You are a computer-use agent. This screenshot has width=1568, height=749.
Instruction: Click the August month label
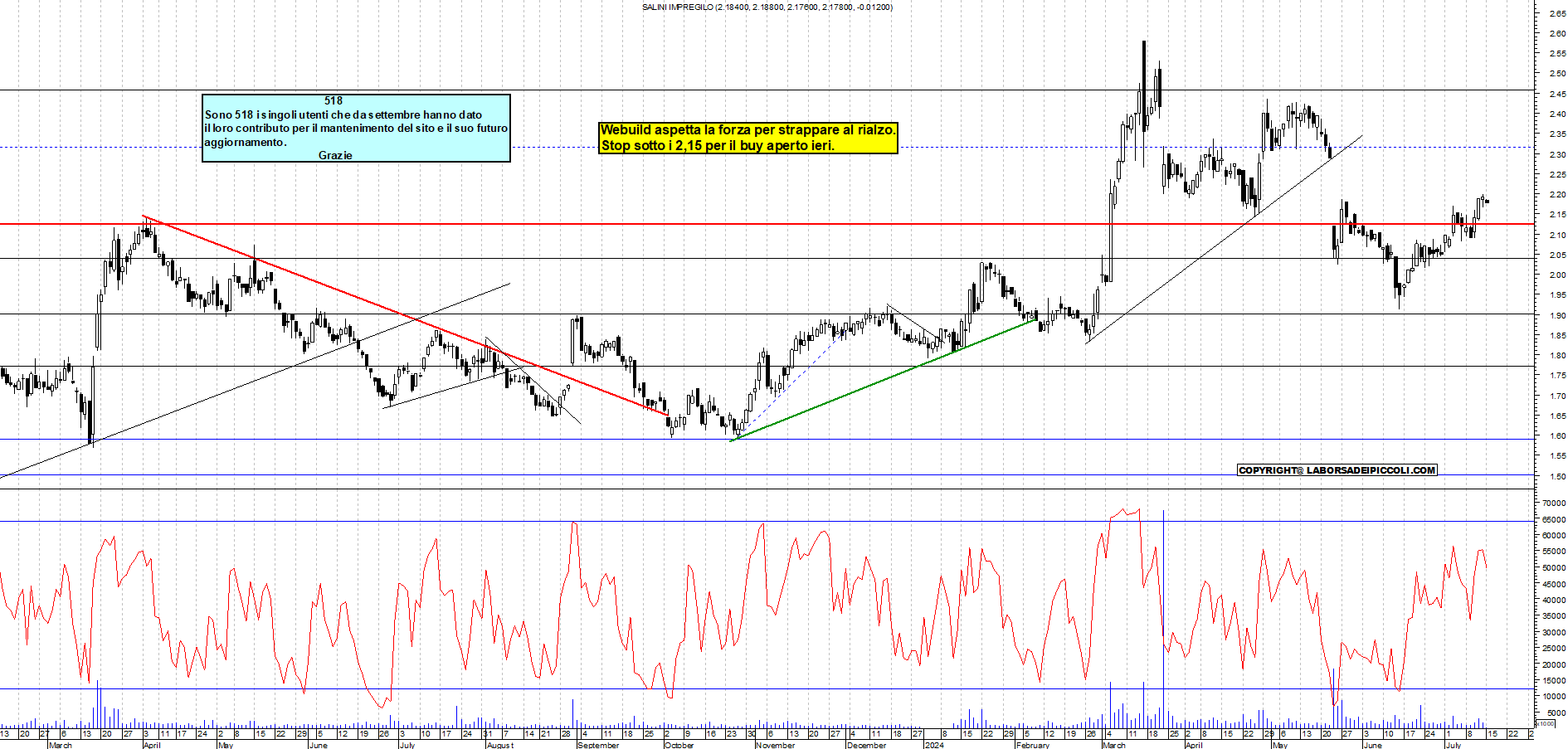tap(500, 745)
